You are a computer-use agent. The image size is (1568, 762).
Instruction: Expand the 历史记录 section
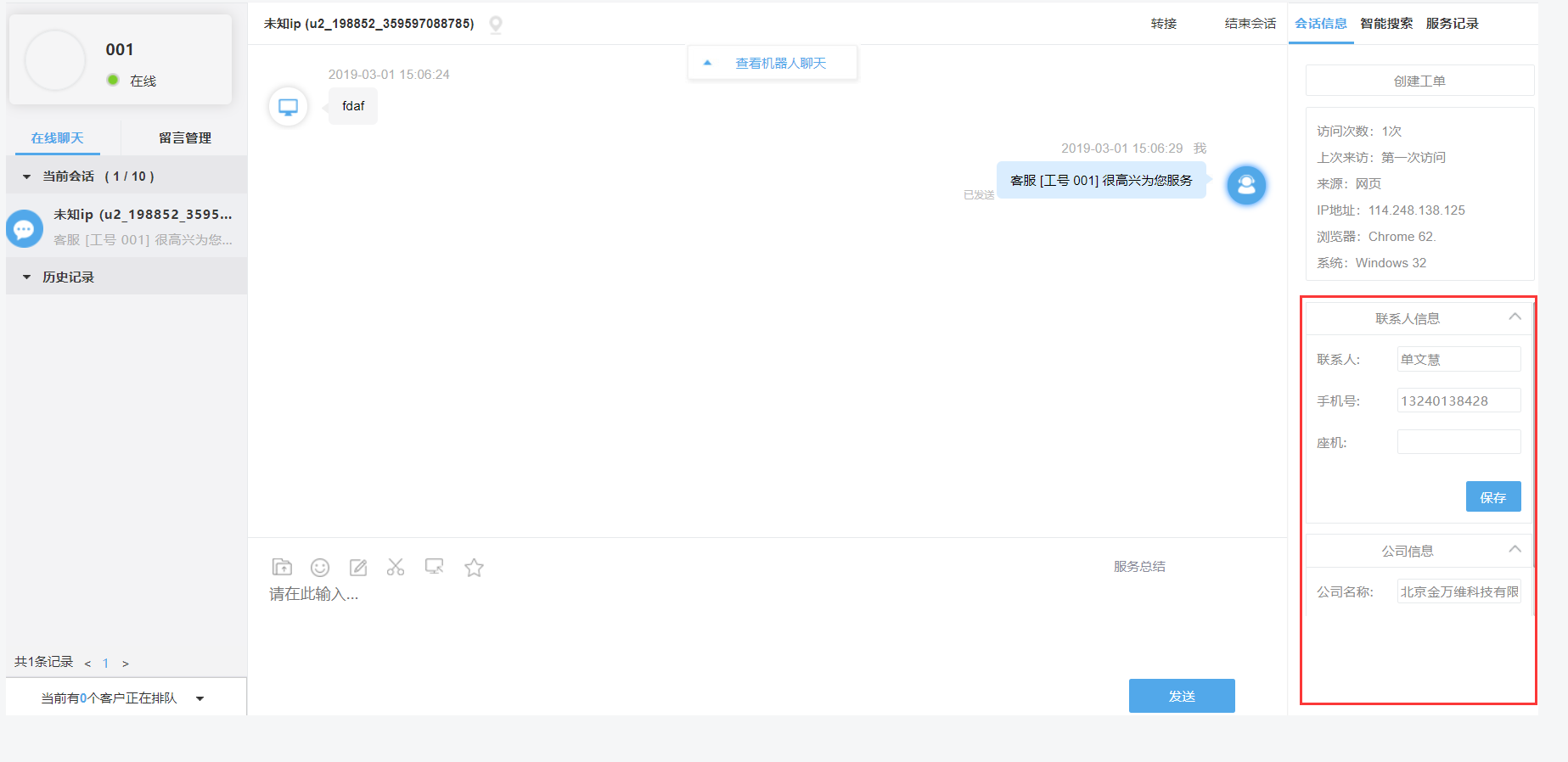click(x=27, y=277)
